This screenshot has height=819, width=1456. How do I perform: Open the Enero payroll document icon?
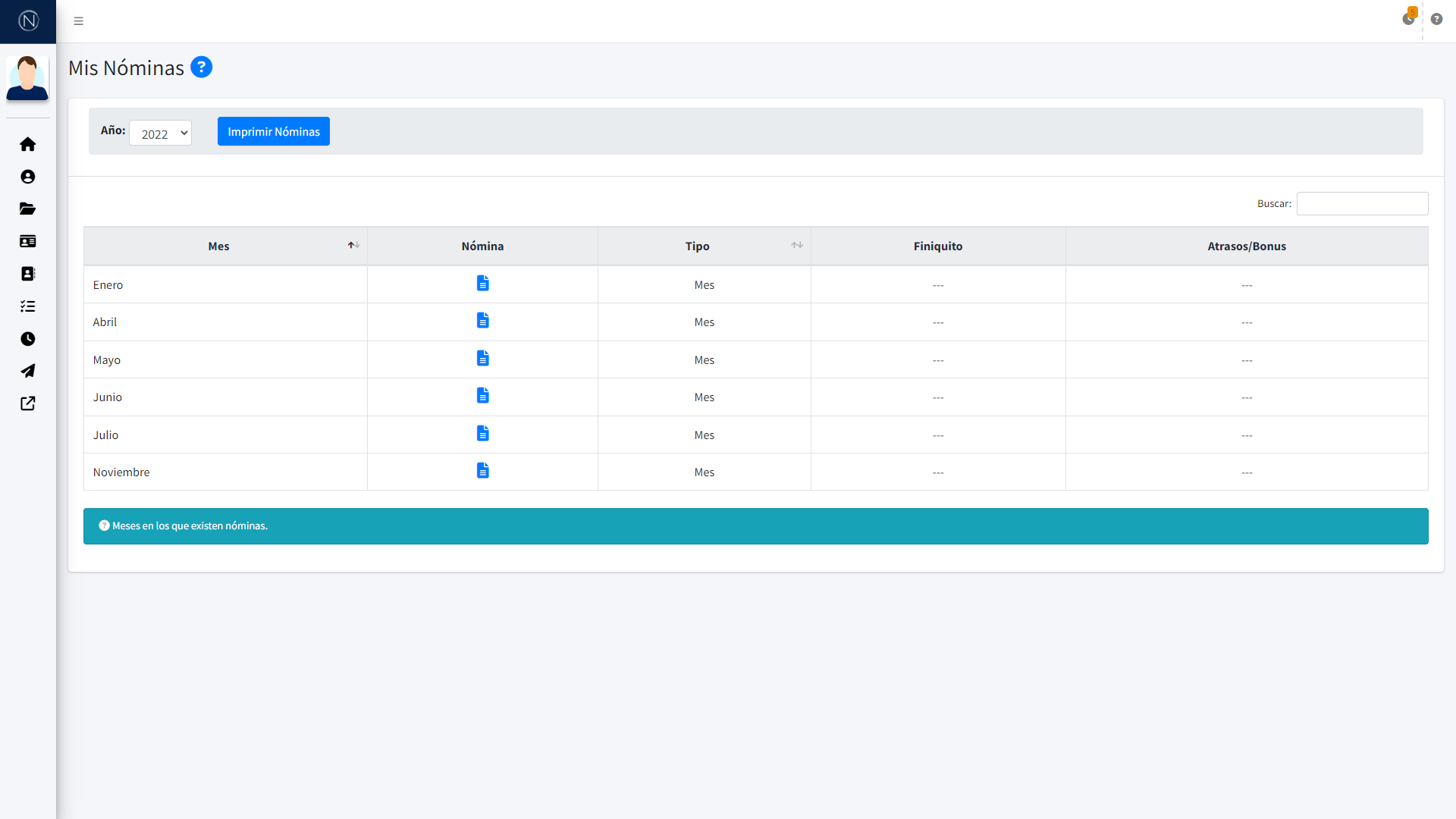point(482,284)
